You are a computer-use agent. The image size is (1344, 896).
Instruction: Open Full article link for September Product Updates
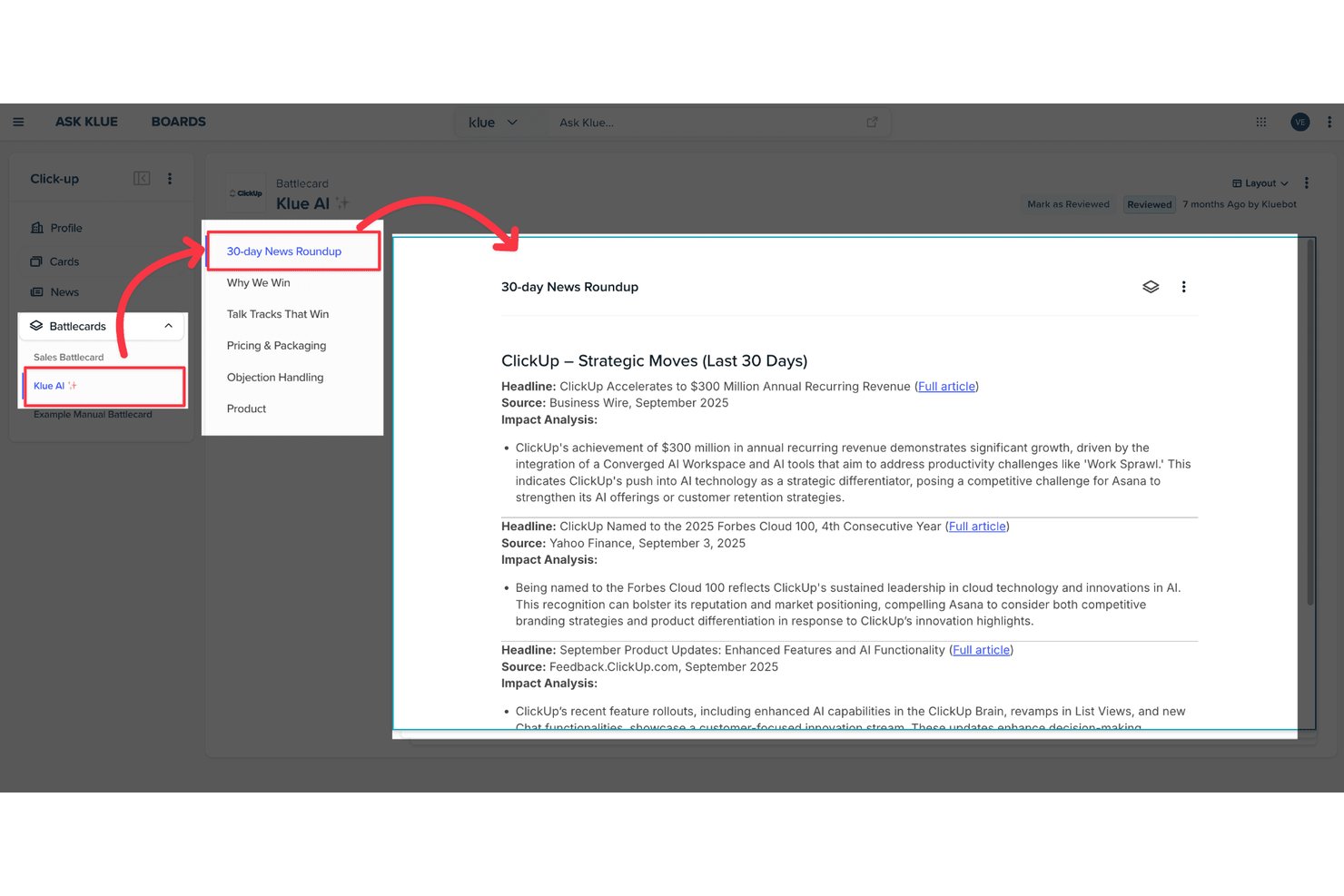click(x=981, y=650)
